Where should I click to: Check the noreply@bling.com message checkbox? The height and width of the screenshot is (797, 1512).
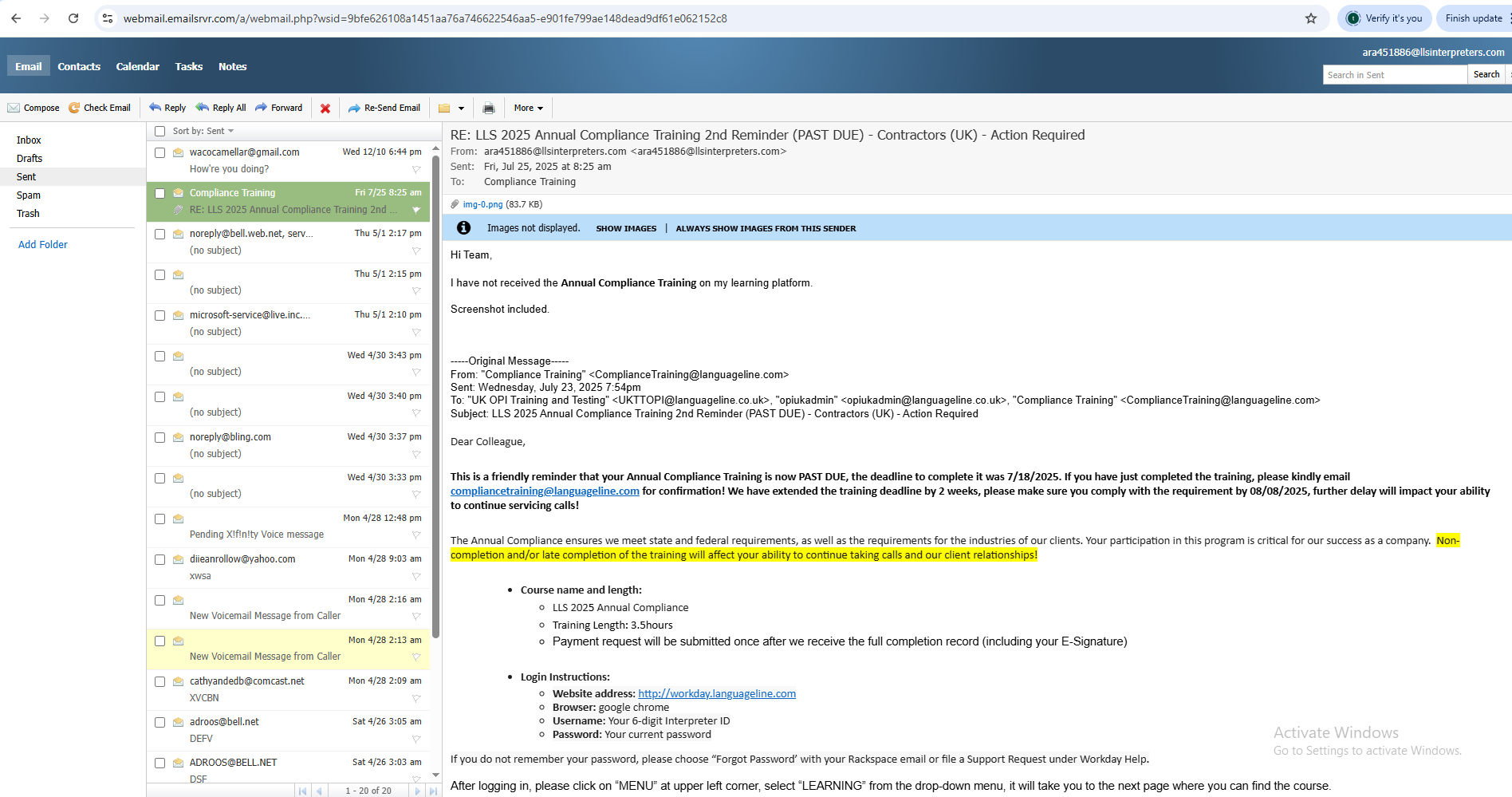159,438
